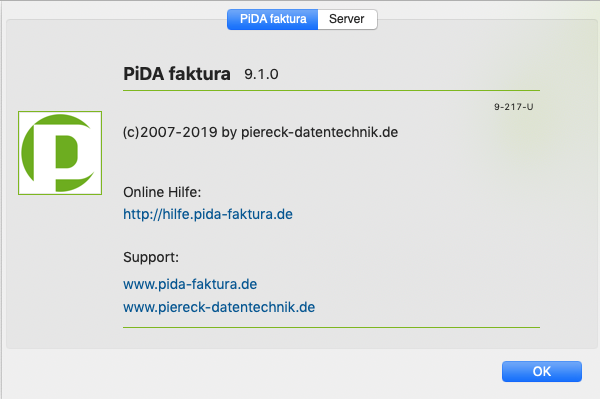Viewport: 600px width, 399px height.
Task: Click the Online Hilfe label
Action: pos(162,192)
